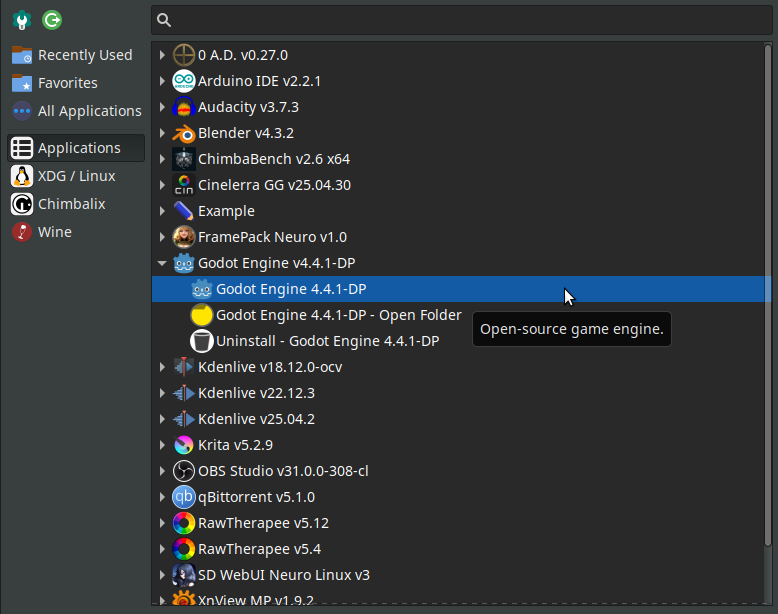
Task: Click the Chimbalix logo icon
Action: (x=22, y=204)
